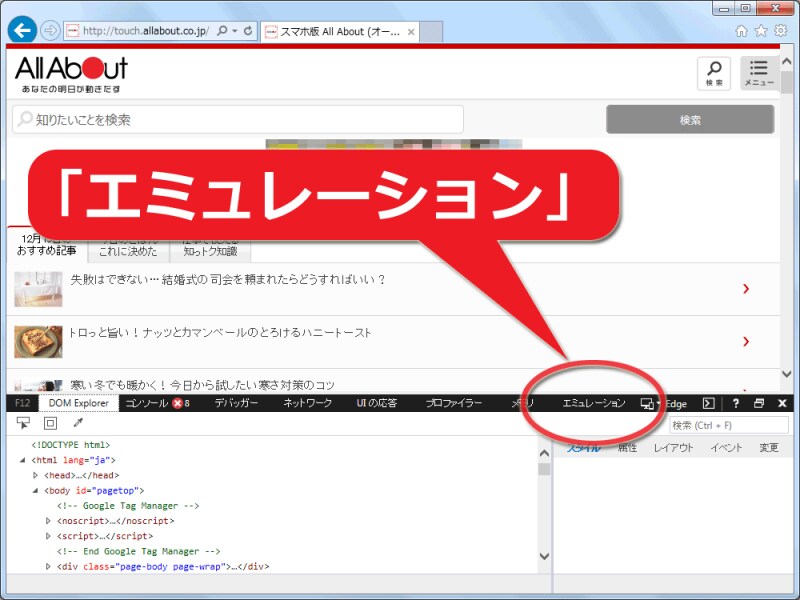Open the honey toast article link

pos(220,332)
